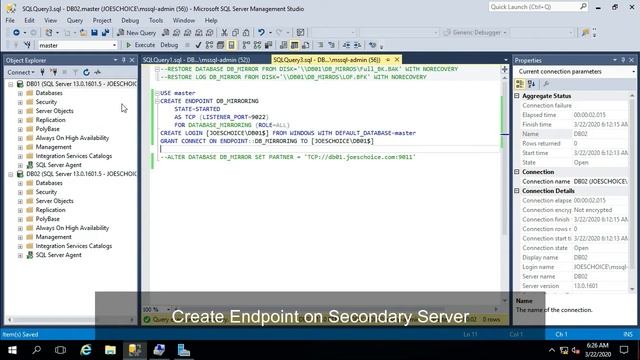This screenshot has height=360, width=640.
Task: Click the Execute button
Action: [140, 45]
